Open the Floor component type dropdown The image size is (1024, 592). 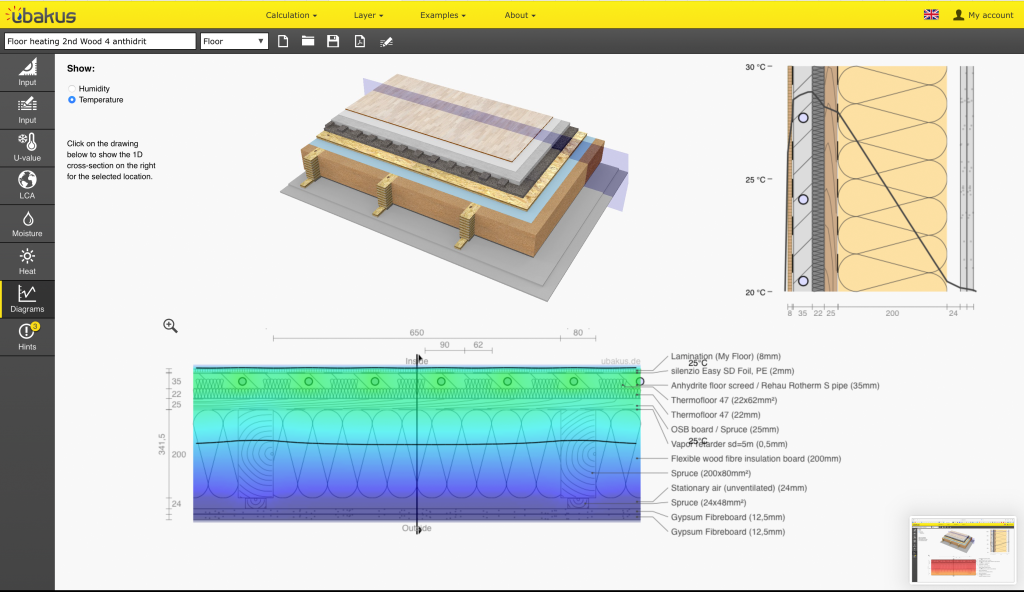[234, 41]
